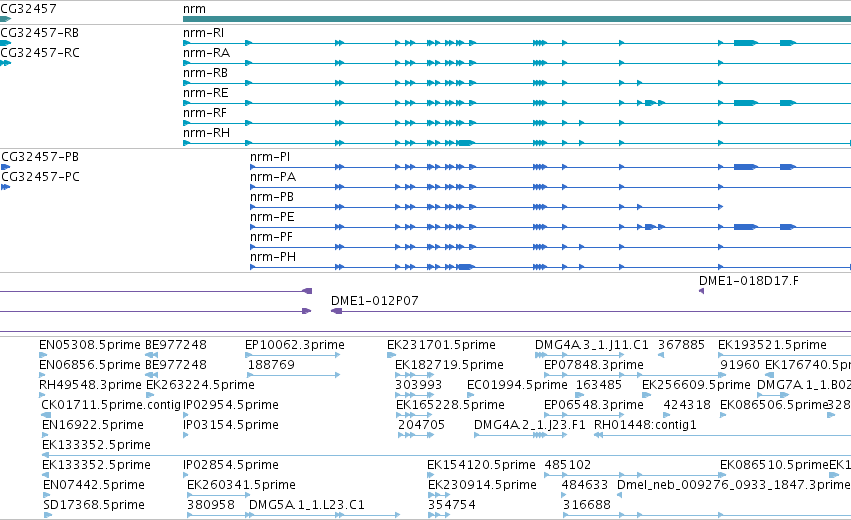Open the nrm-RA transcript label
851x520 pixels.
(206, 53)
